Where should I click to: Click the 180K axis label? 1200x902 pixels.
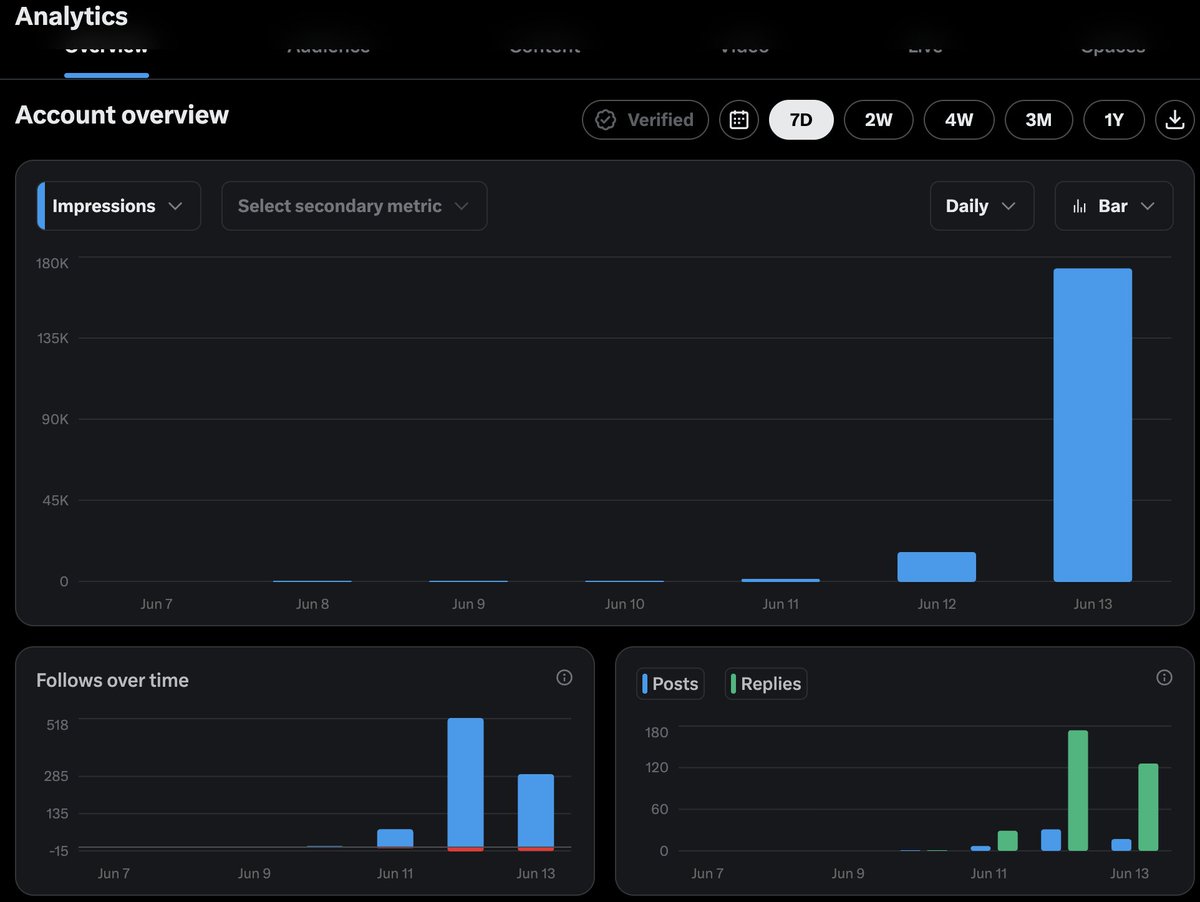51,263
